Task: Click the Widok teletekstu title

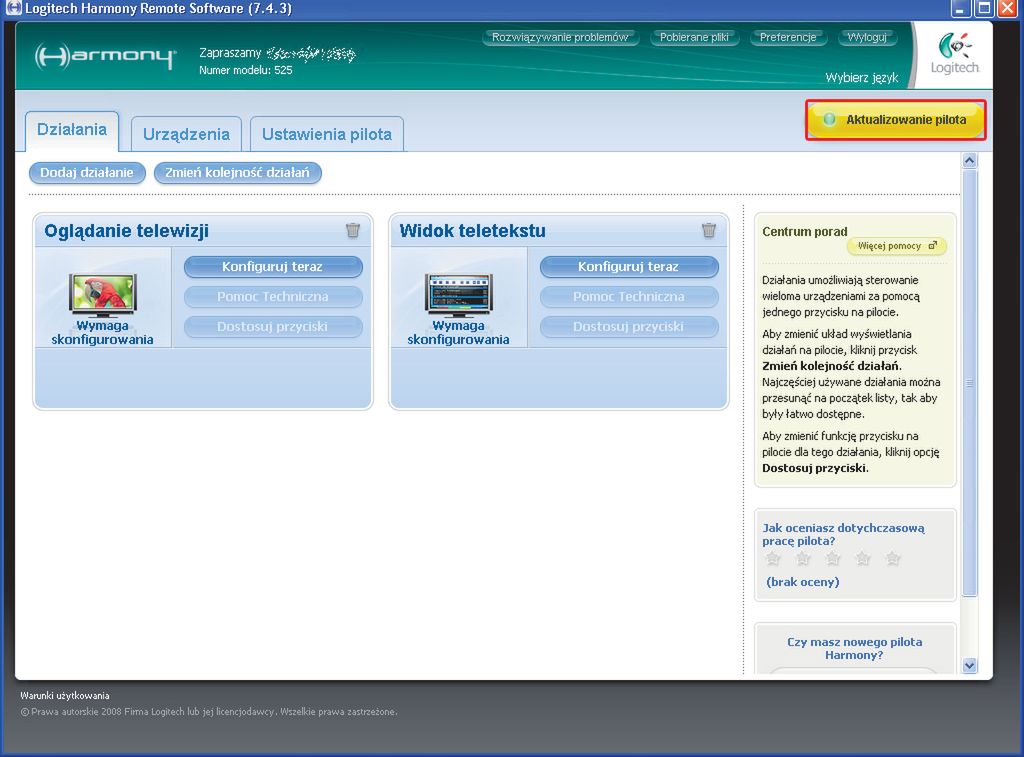Action: 472,231
